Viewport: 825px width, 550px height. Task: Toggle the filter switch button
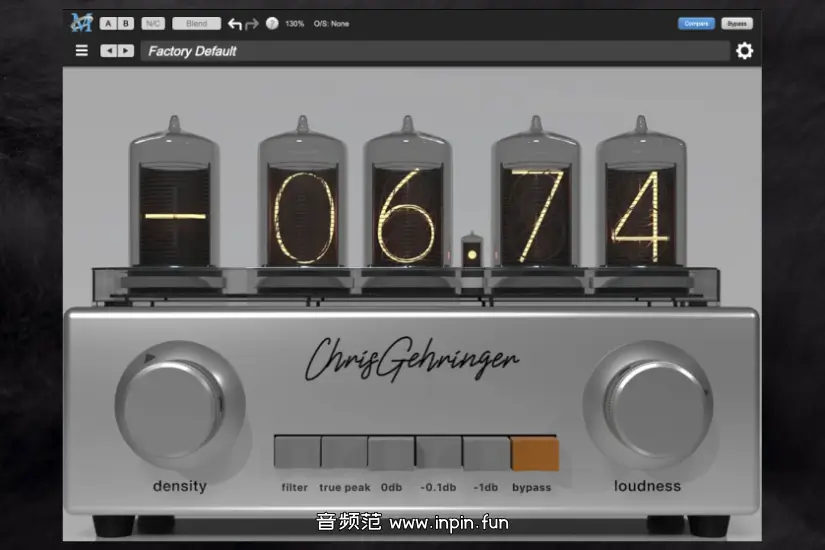297,452
